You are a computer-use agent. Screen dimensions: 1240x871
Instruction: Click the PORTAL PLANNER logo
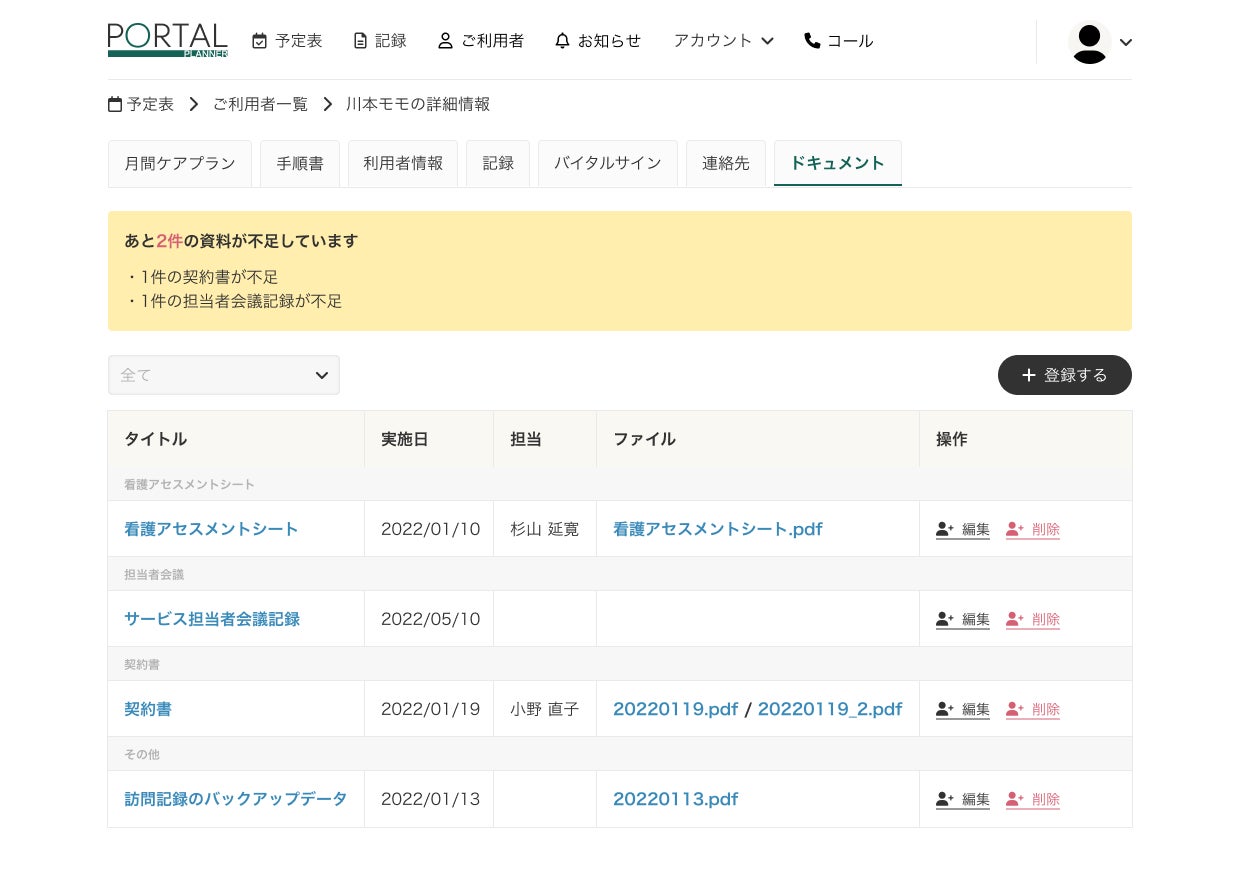pyautogui.click(x=168, y=40)
